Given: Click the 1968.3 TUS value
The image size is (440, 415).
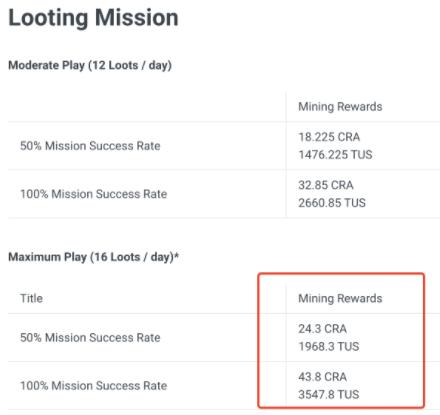Looking at the screenshot, I should pyautogui.click(x=329, y=346).
